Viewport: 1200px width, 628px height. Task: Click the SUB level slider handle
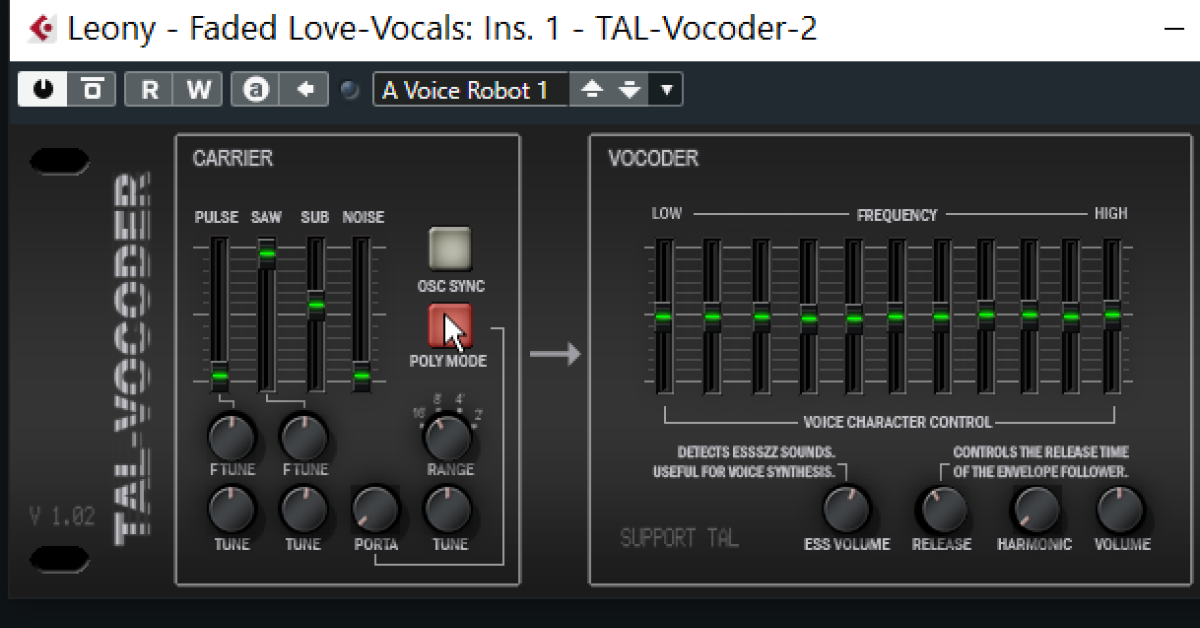[x=315, y=304]
